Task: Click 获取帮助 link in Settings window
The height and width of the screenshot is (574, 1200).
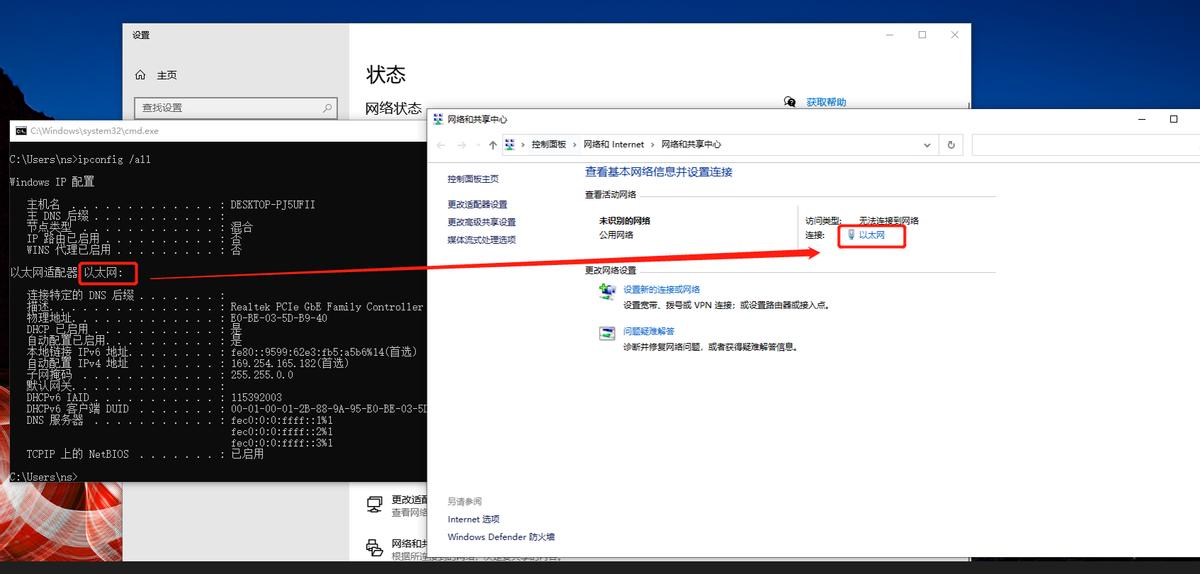Action: point(826,102)
